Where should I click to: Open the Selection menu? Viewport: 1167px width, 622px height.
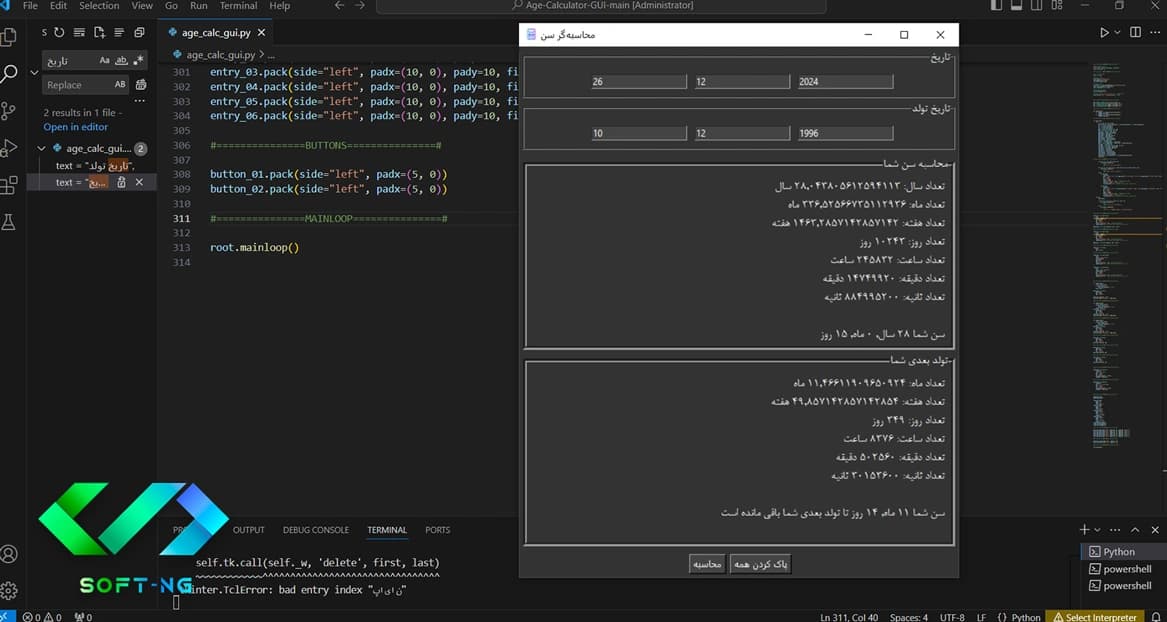pyautogui.click(x=99, y=6)
